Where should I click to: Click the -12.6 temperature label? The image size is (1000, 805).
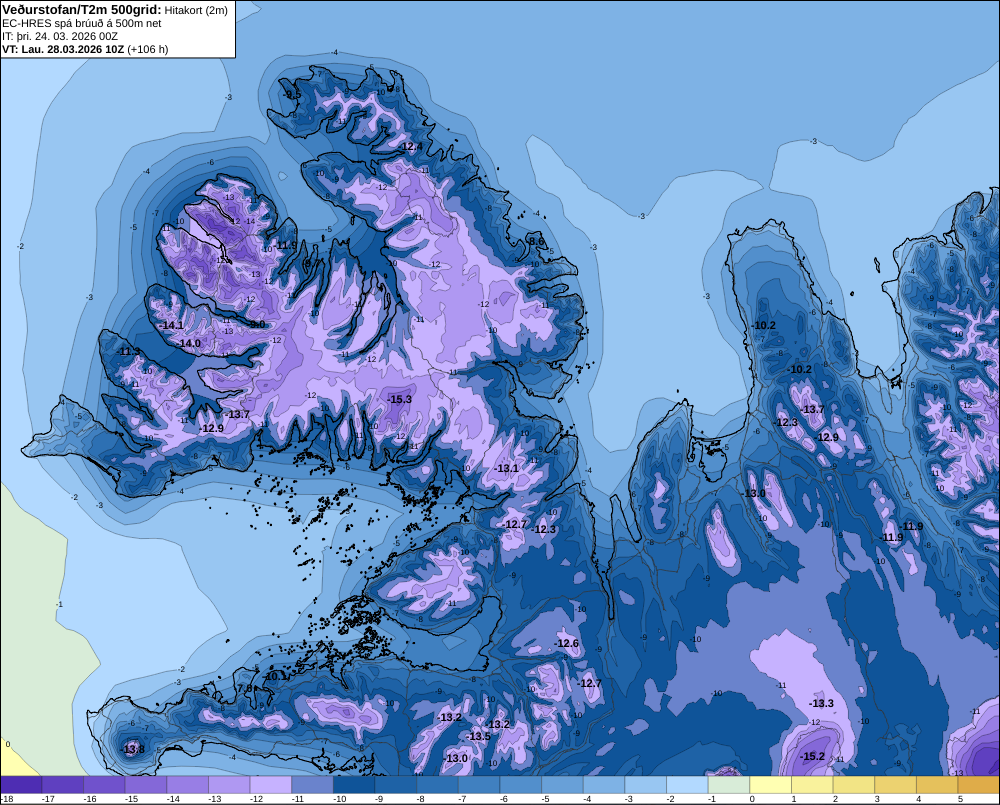click(x=566, y=643)
